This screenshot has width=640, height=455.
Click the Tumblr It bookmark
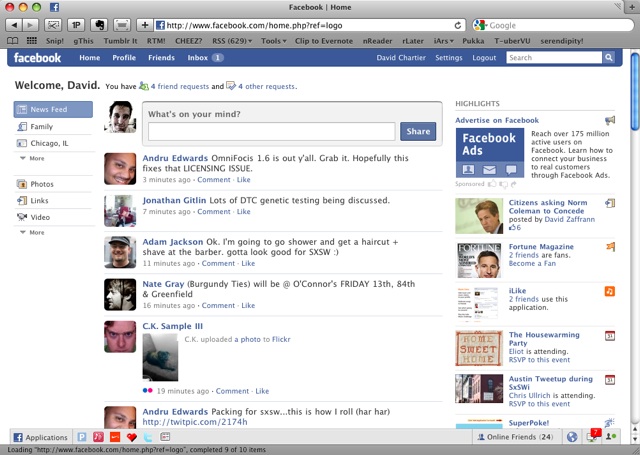[x=120, y=41]
